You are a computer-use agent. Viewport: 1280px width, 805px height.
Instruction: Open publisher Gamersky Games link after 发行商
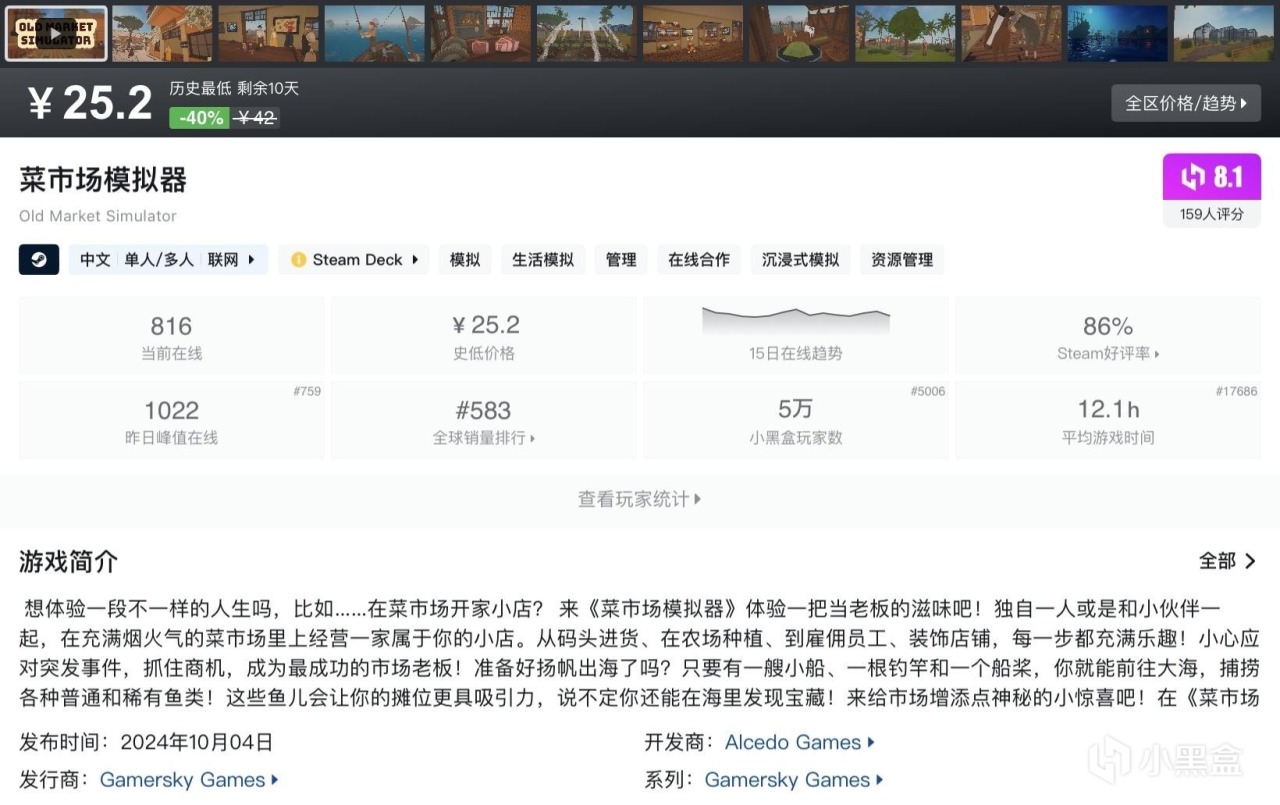click(x=189, y=780)
